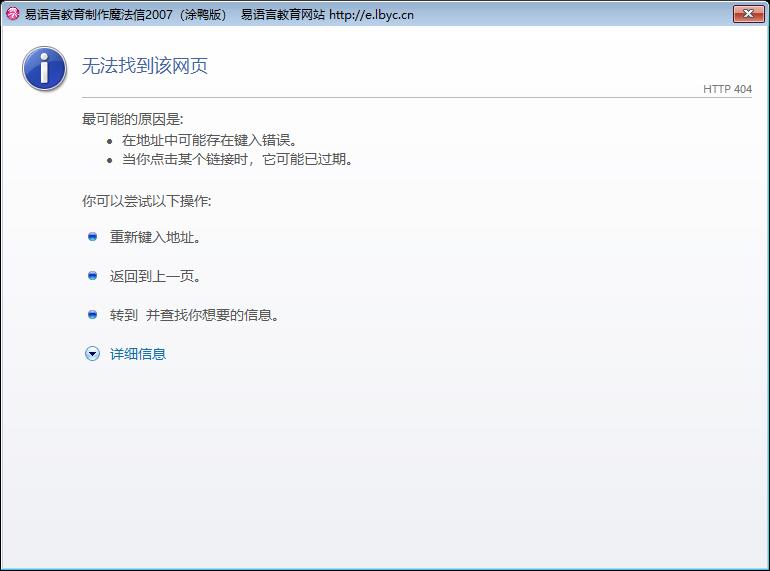Click 在地址中可能存在键入错误 line
This screenshot has width=770, height=571.
pyautogui.click(x=210, y=140)
